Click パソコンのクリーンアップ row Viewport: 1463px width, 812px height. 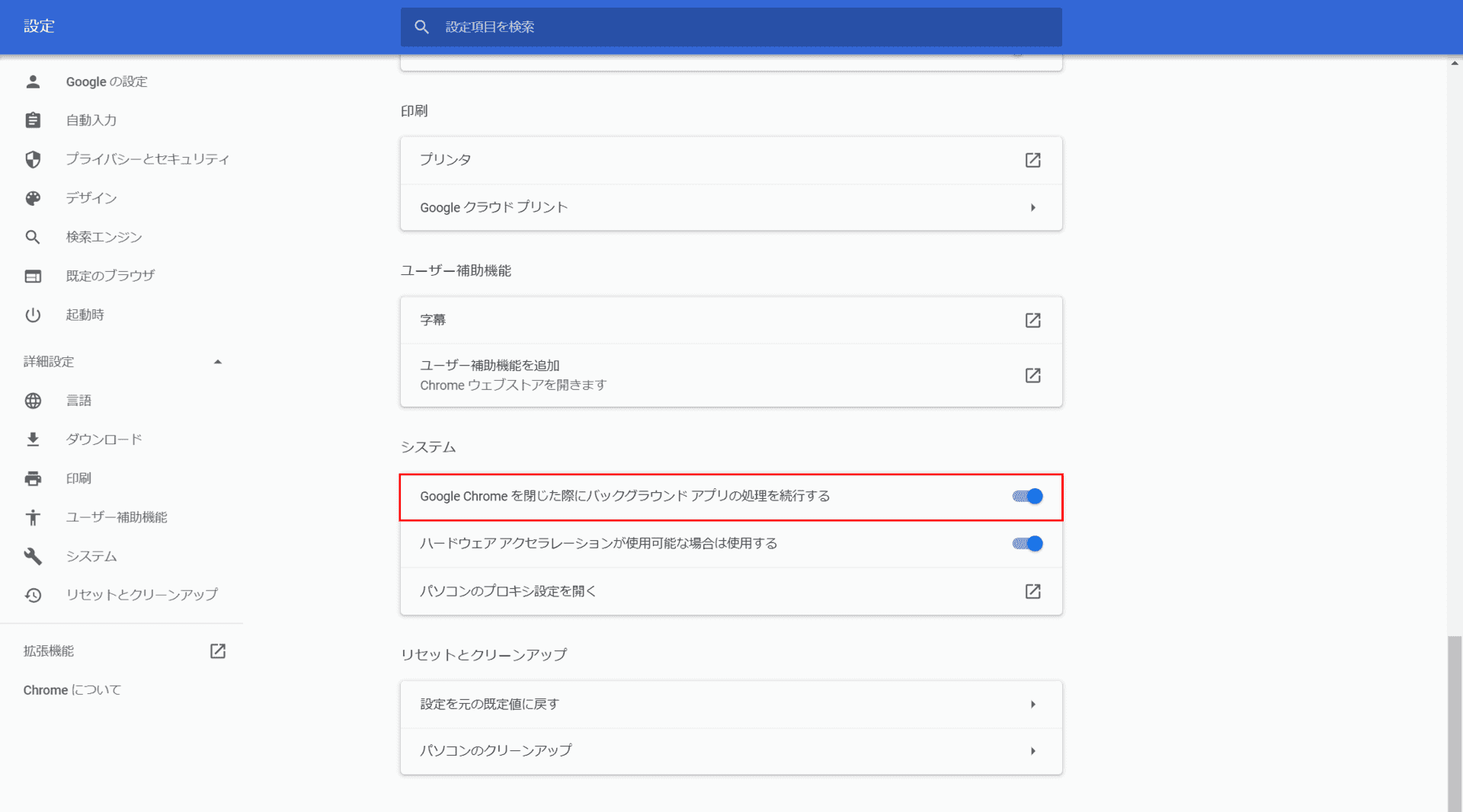[x=731, y=751]
